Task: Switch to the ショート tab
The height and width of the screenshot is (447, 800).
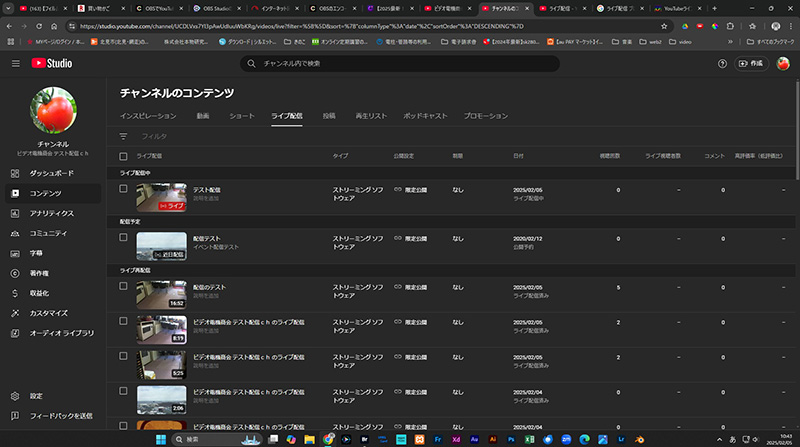Action: [241, 116]
